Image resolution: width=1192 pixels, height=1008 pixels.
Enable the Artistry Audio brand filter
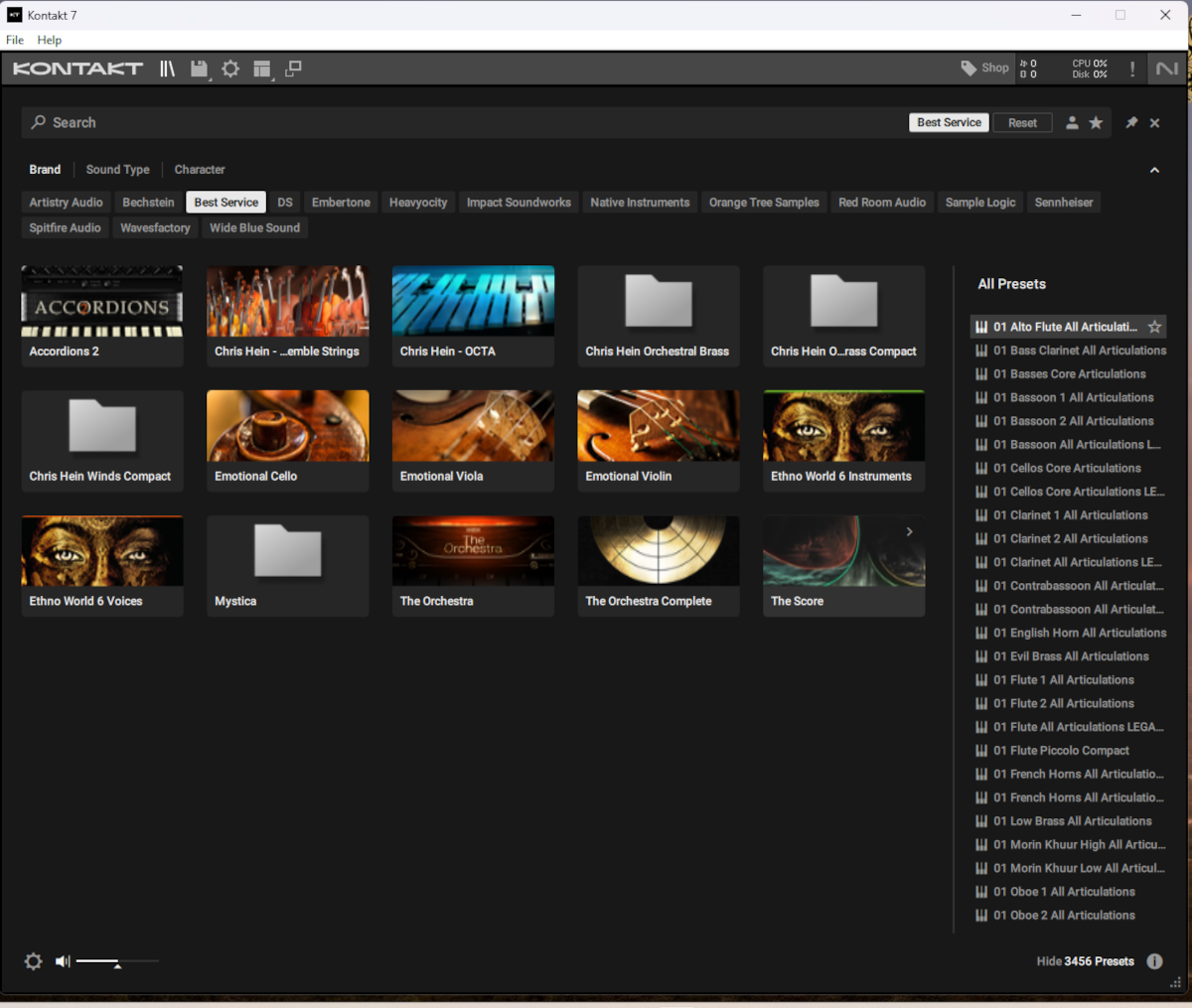click(x=66, y=203)
